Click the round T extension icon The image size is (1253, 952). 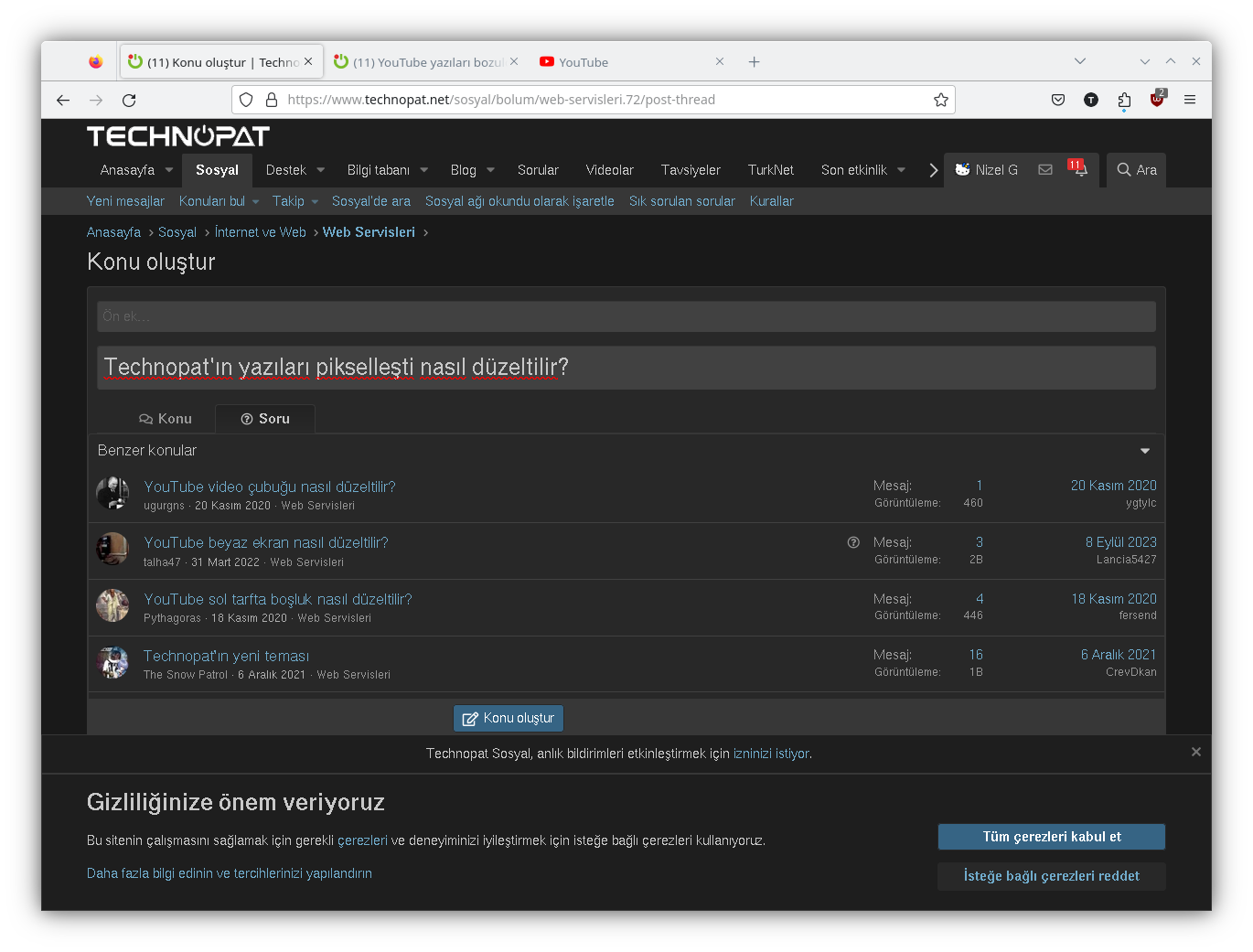click(x=1091, y=100)
